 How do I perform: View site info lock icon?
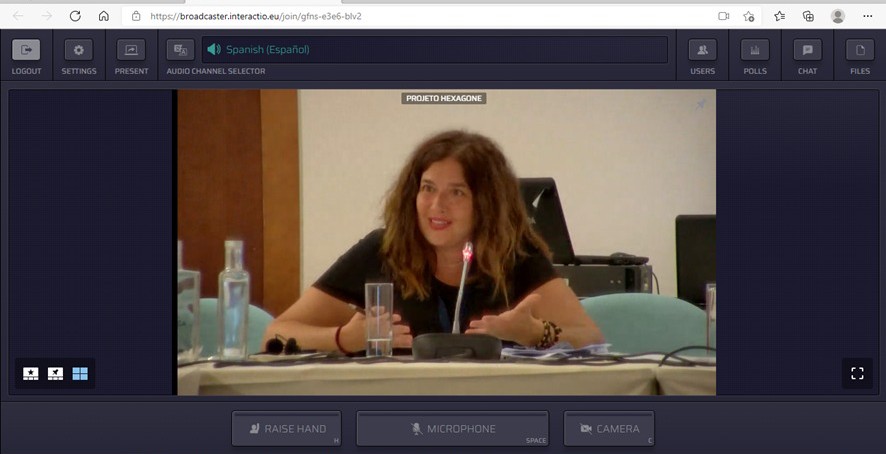click(136, 16)
